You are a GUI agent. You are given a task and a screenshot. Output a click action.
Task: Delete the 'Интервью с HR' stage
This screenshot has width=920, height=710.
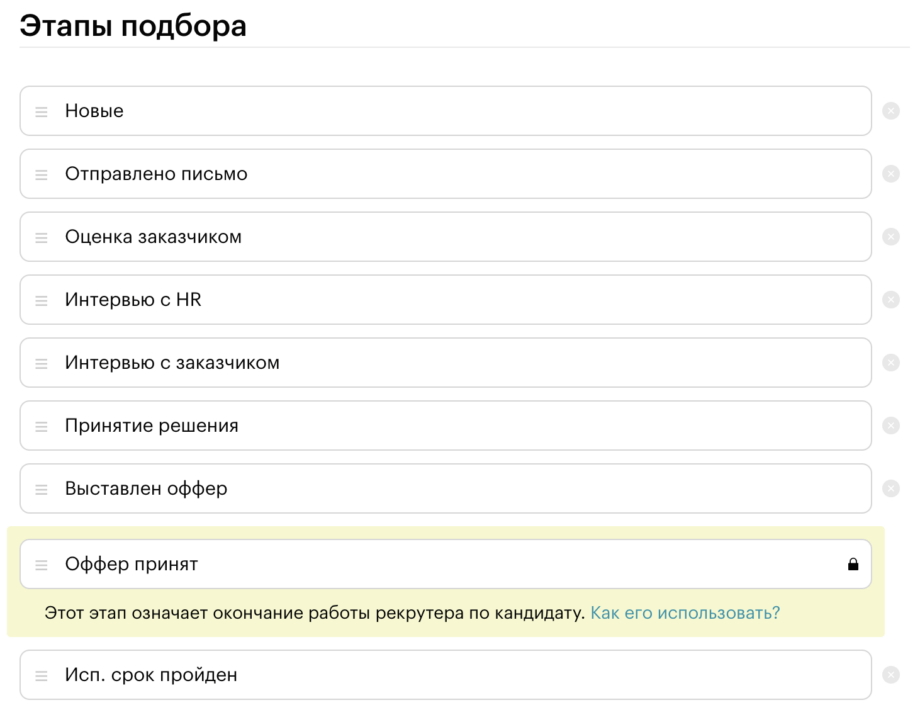coord(890,300)
